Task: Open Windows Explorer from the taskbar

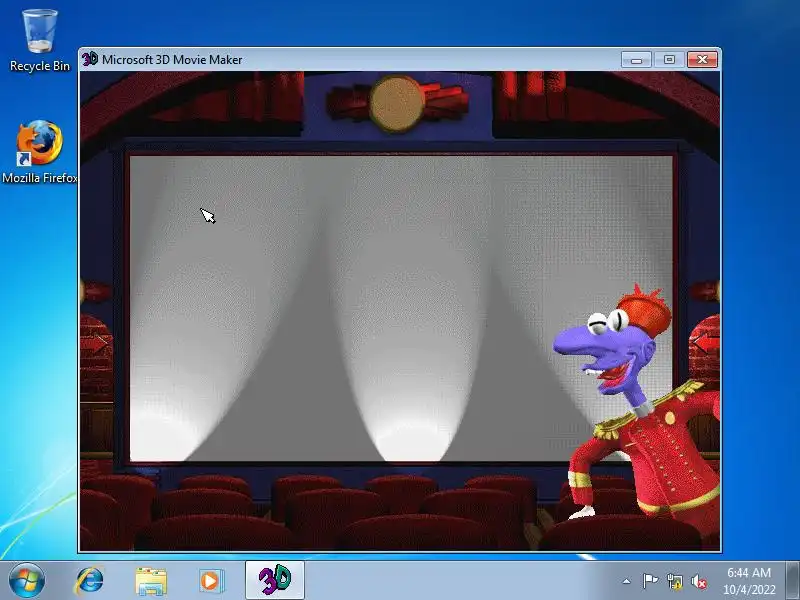Action: [x=151, y=581]
